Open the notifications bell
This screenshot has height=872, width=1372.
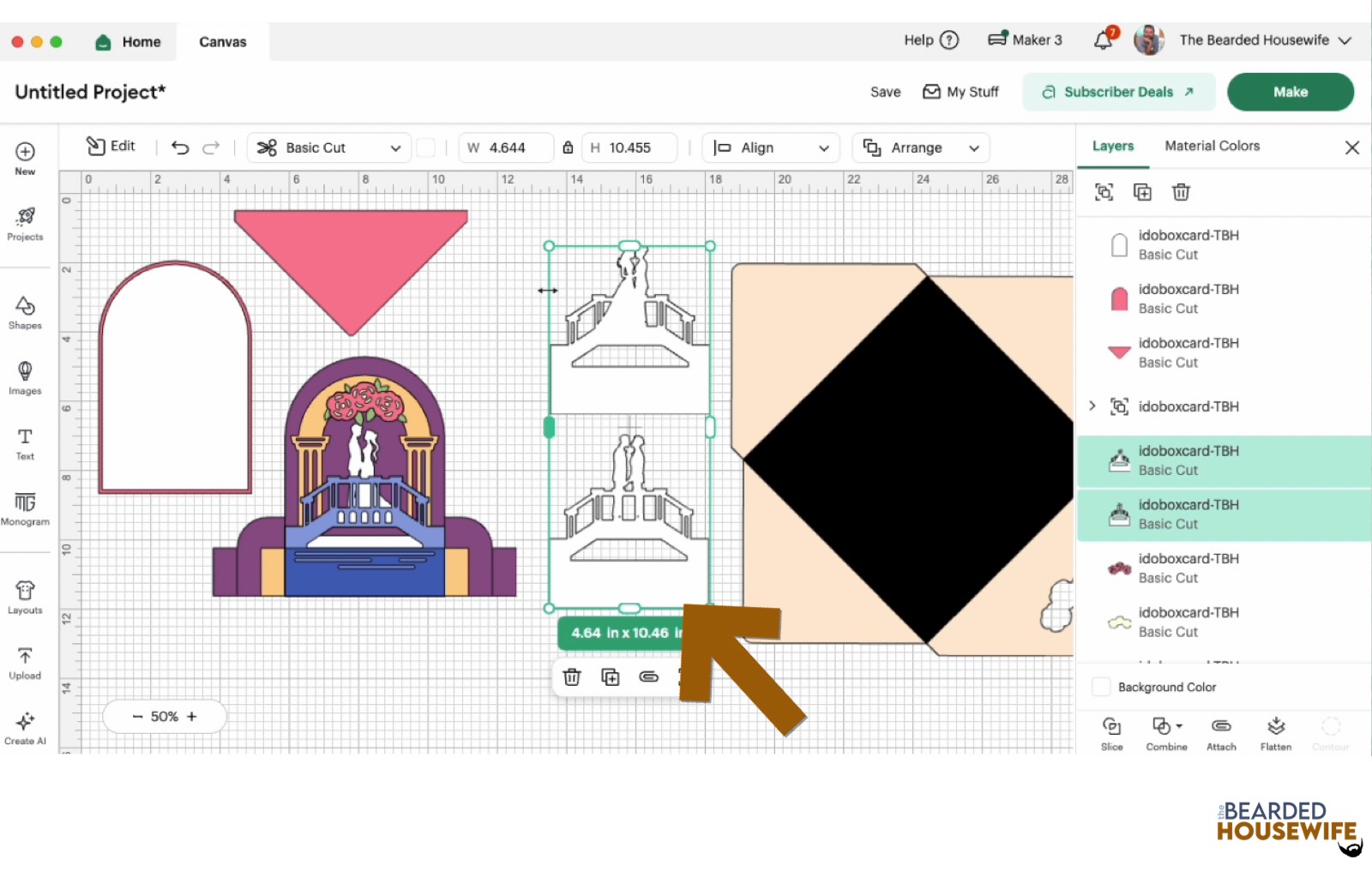click(1104, 40)
